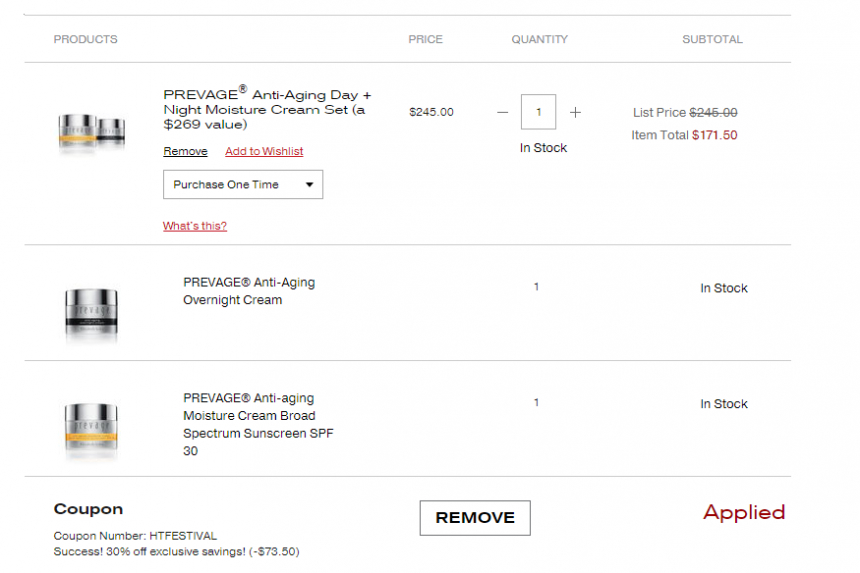Click the dropdown arrow beside Purchase One Time
The width and height of the screenshot is (860, 573).
309,185
